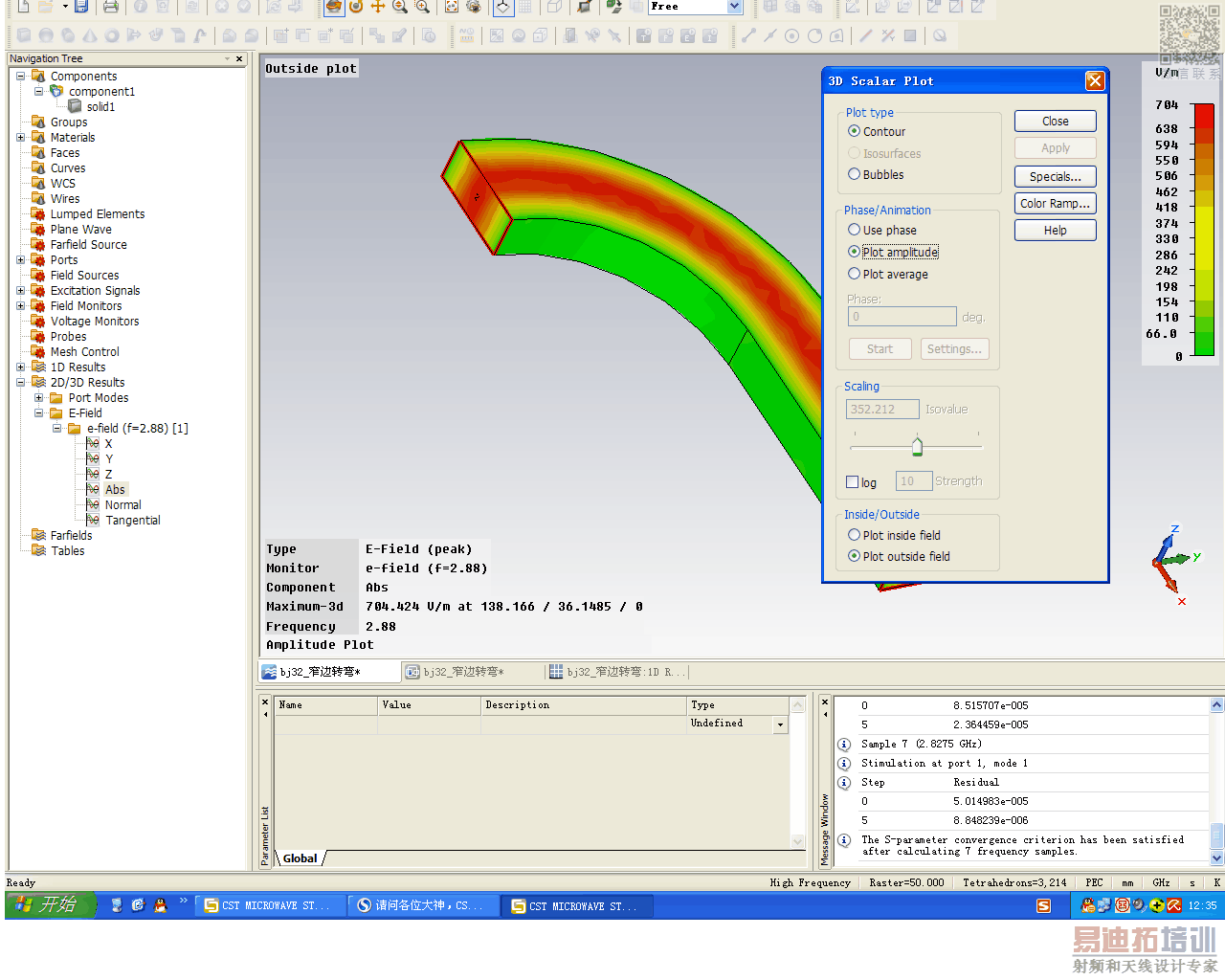Click the Scaling slider handle
This screenshot has width=1225, height=980.
(917, 446)
